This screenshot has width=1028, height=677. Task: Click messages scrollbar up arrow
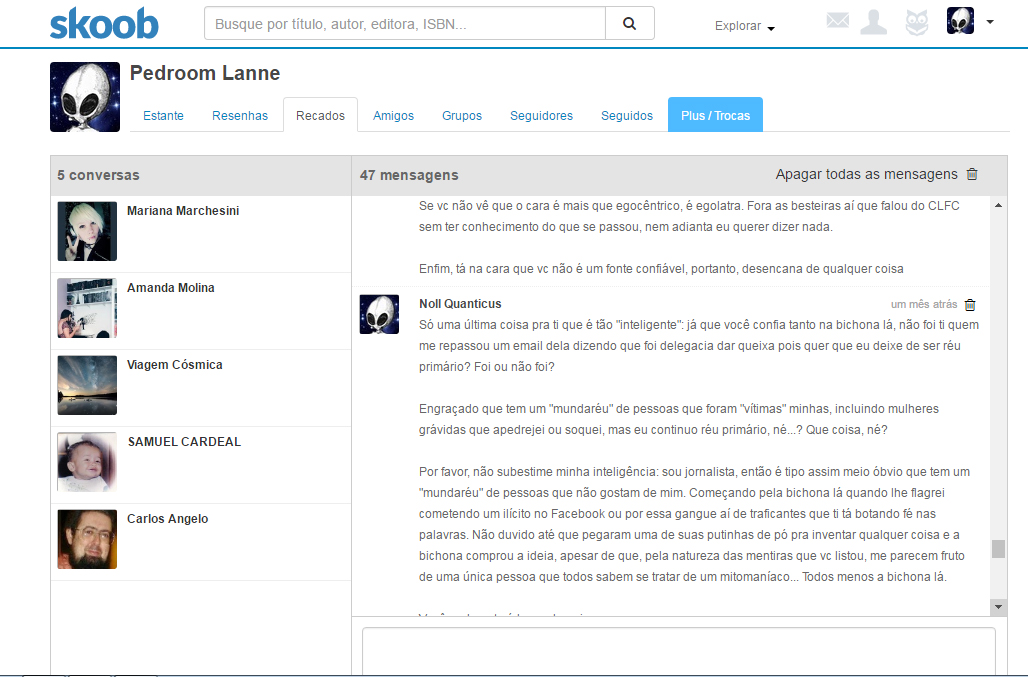pos(998,205)
